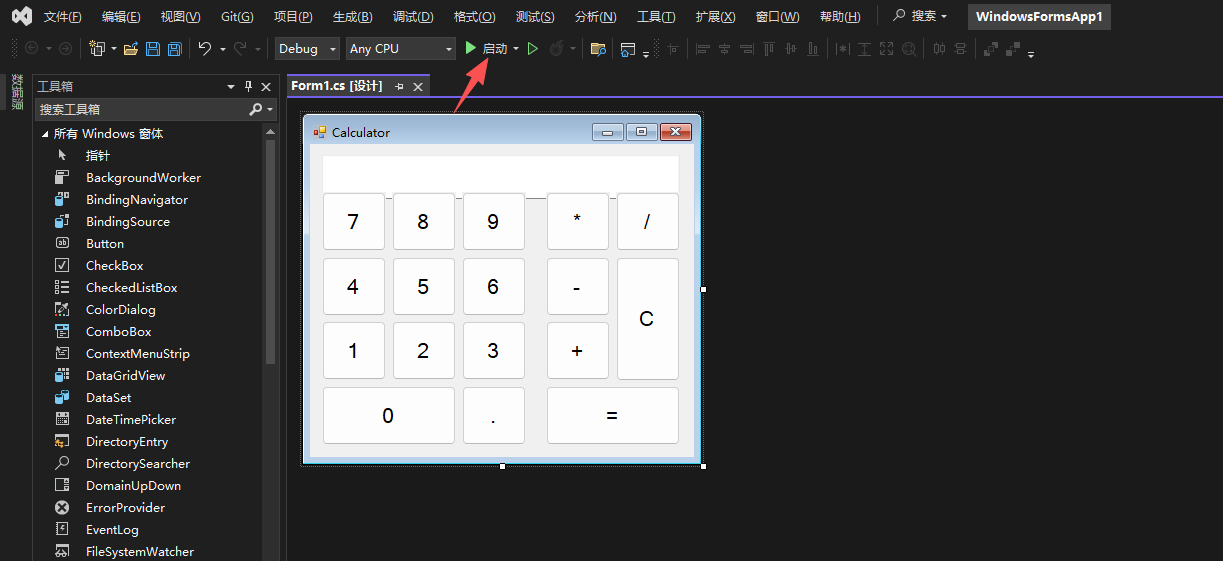Click the Undo arrow icon
This screenshot has width=1223, height=561.
pos(205,48)
